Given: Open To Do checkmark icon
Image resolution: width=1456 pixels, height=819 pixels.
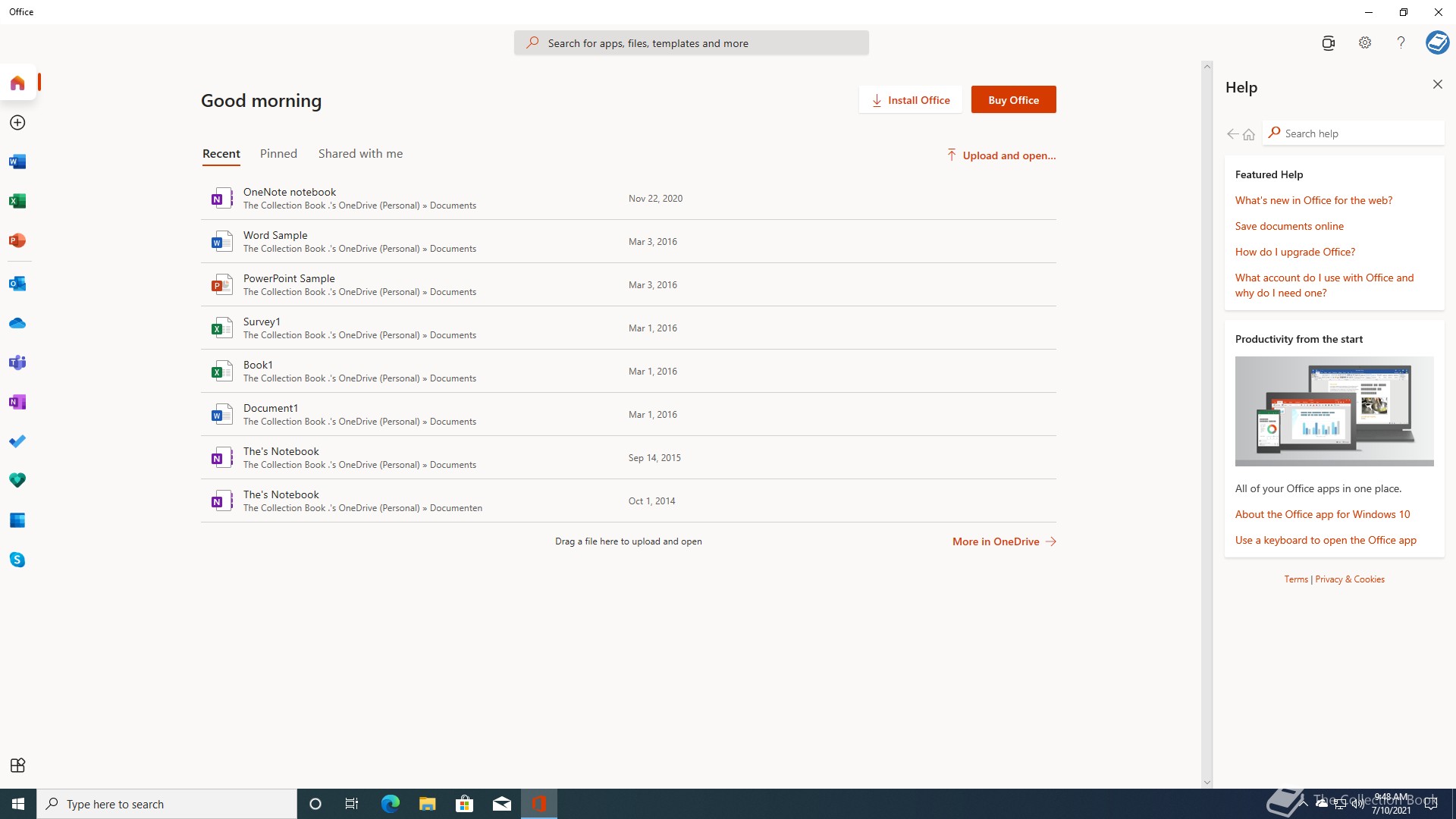Looking at the screenshot, I should tap(17, 441).
